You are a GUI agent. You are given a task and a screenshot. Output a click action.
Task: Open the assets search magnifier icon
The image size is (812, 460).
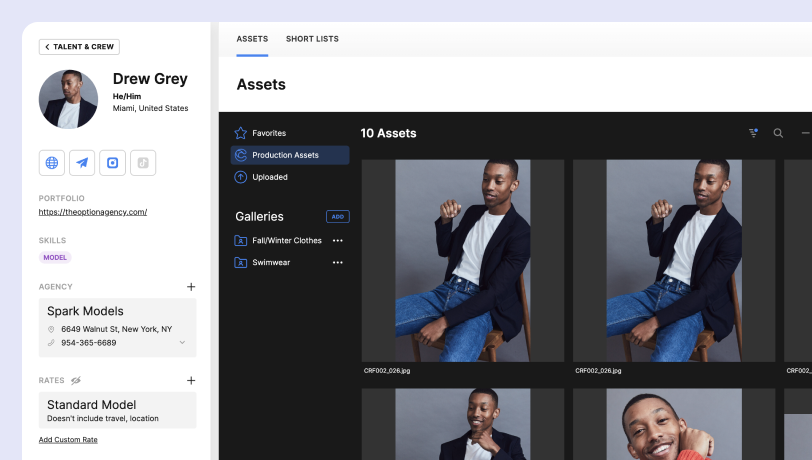[778, 133]
